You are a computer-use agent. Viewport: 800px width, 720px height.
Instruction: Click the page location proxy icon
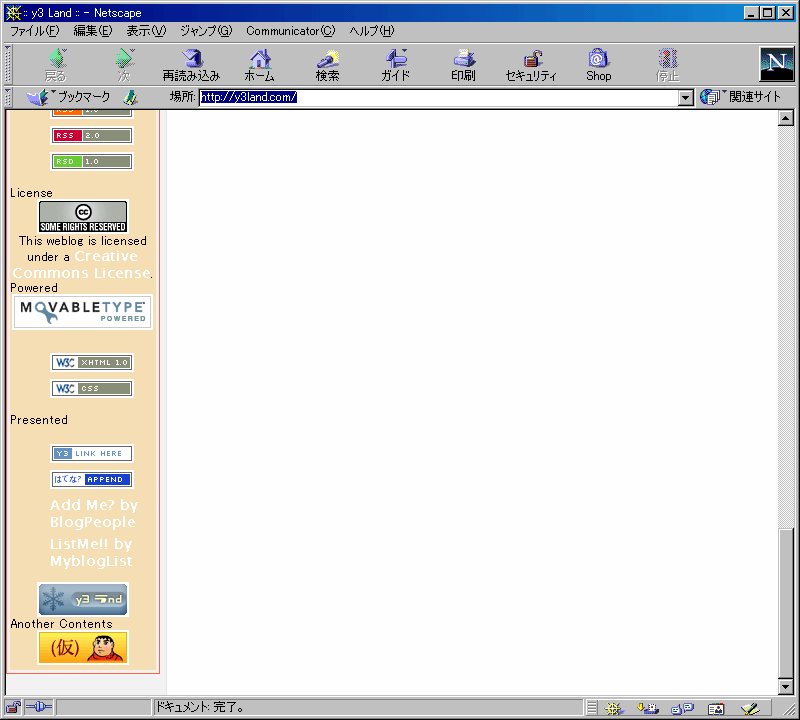[131, 97]
